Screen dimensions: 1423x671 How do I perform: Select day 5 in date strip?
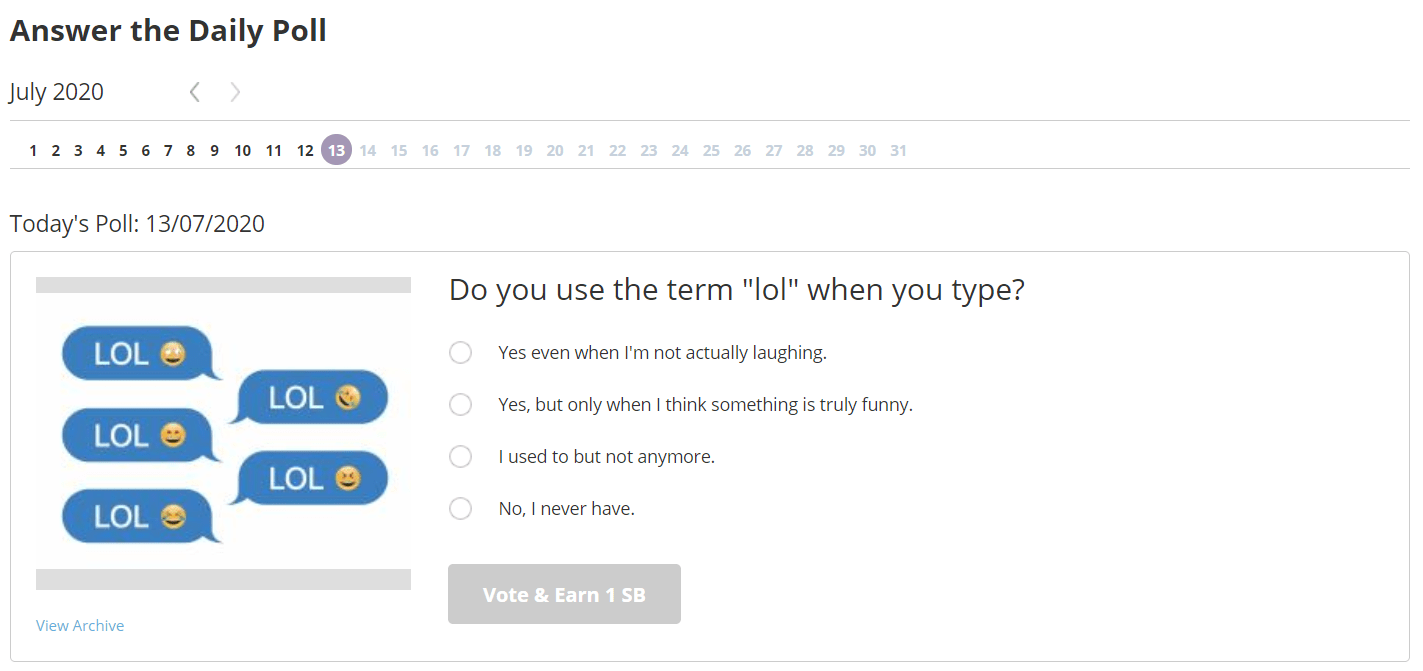(x=123, y=151)
